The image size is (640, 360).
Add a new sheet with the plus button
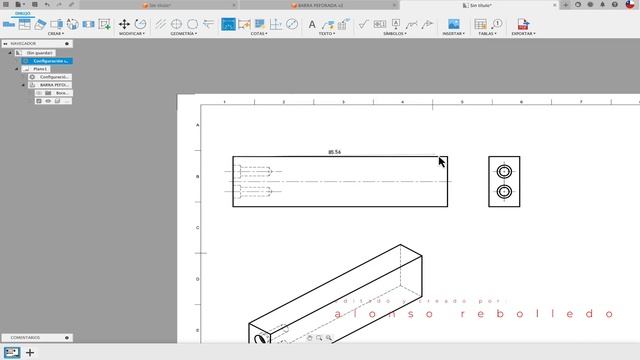(x=30, y=352)
